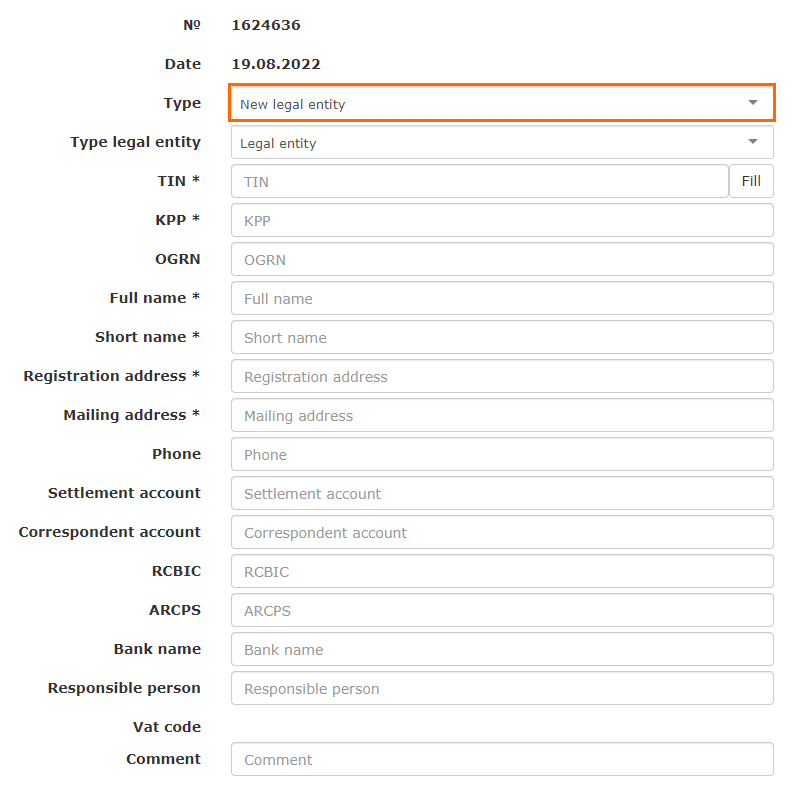795x795 pixels.
Task: Focus the Settlement account input
Action: tap(502, 494)
